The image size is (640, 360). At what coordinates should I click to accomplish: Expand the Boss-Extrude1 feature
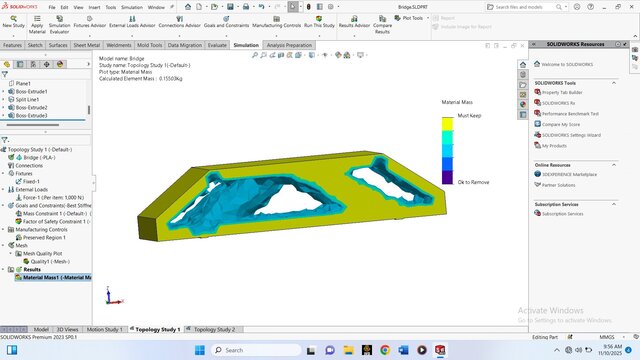pos(4,91)
